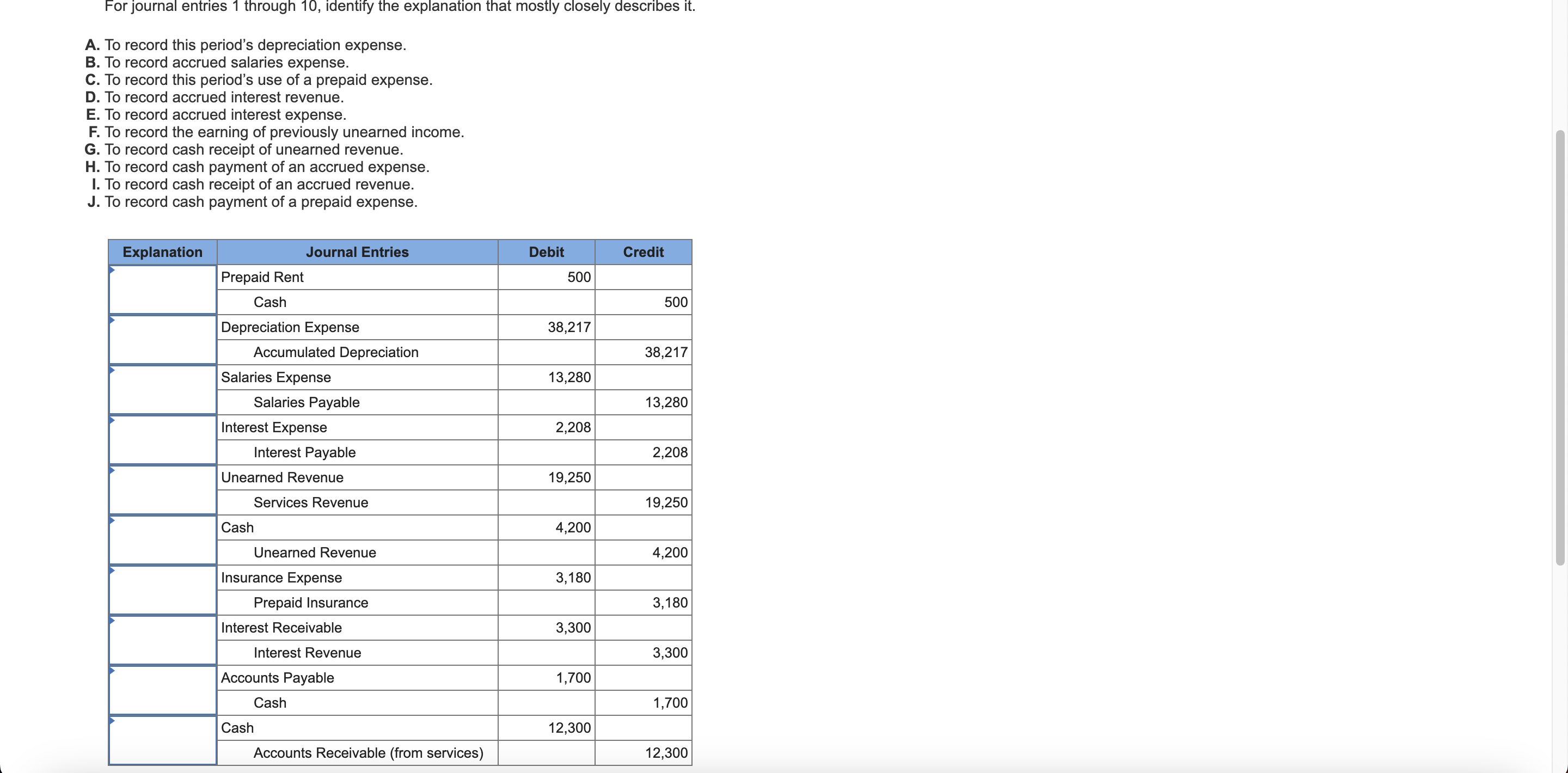Open explanation dropdown for Unearned Revenue debit entry
This screenshot has width=1568, height=773.
point(163,490)
